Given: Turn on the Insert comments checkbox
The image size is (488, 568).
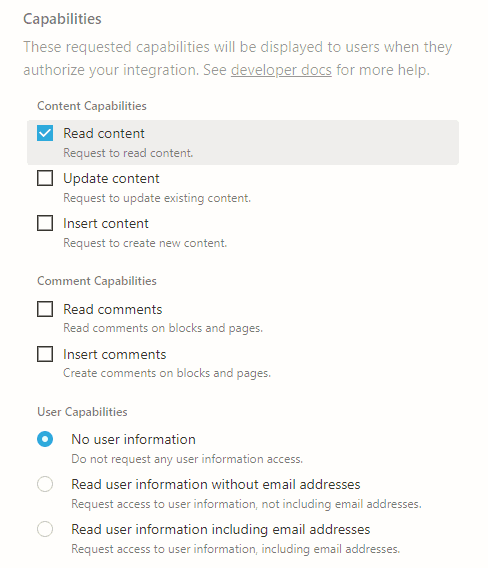Looking at the screenshot, I should (x=45, y=354).
